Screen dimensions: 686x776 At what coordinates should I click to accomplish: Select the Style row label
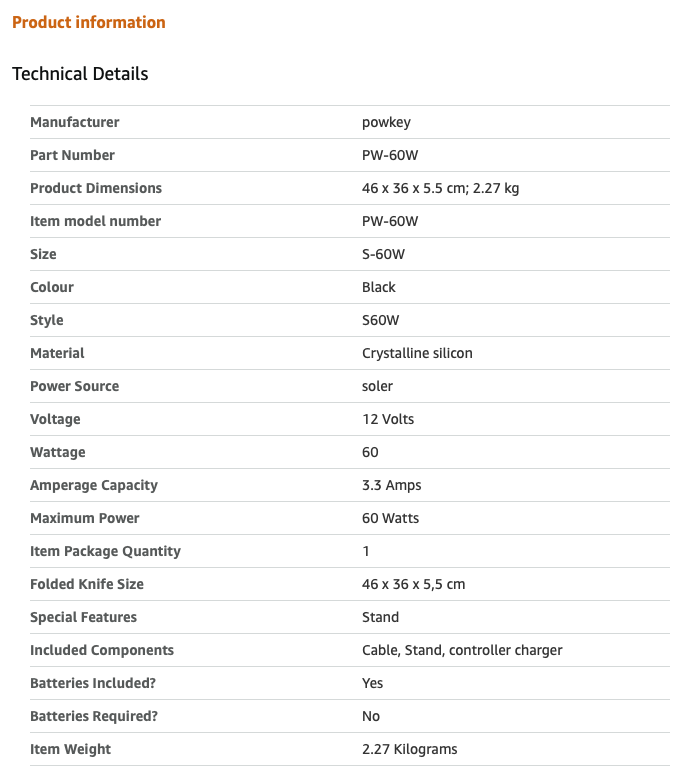tap(47, 320)
